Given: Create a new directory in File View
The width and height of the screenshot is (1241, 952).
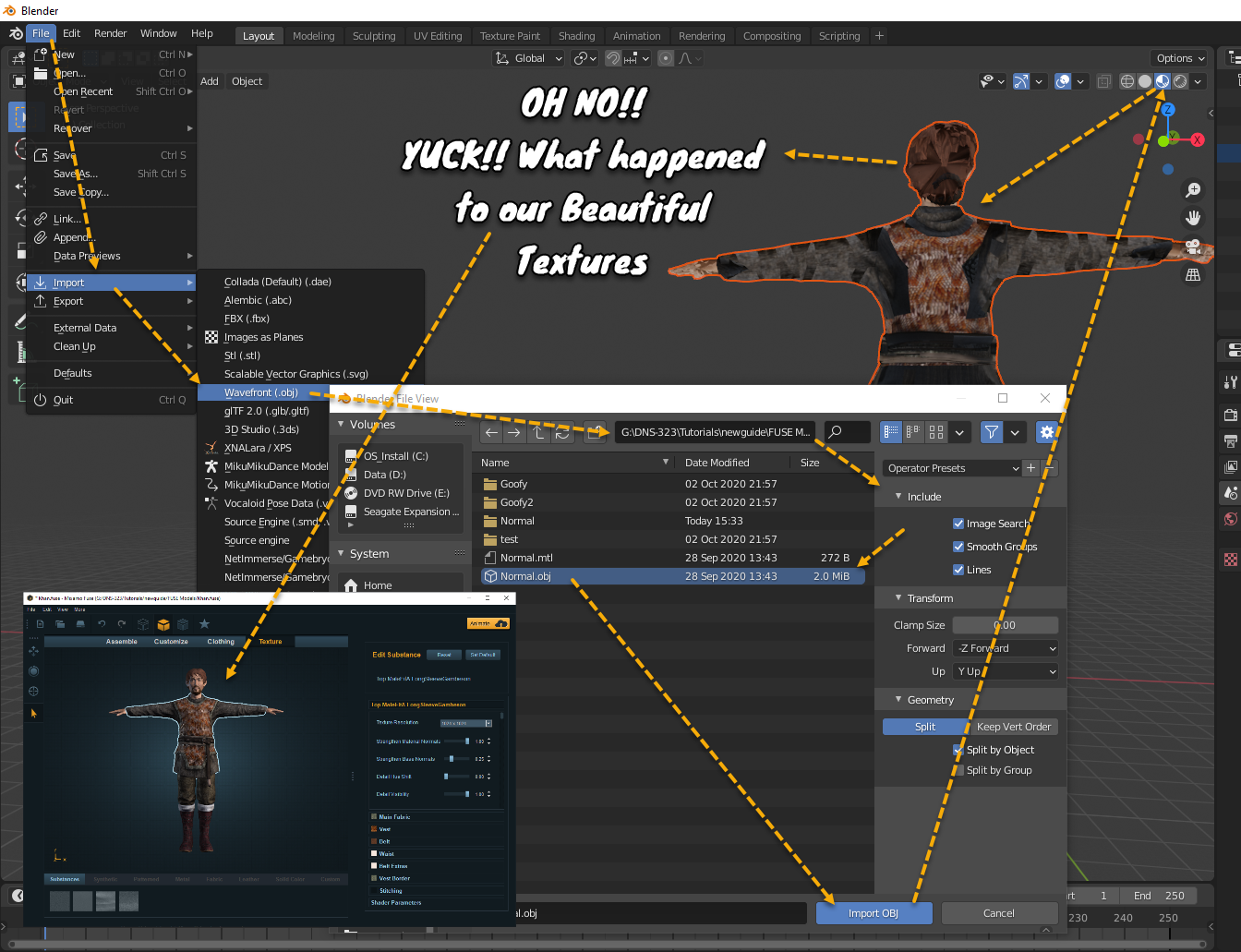Looking at the screenshot, I should pyautogui.click(x=596, y=432).
